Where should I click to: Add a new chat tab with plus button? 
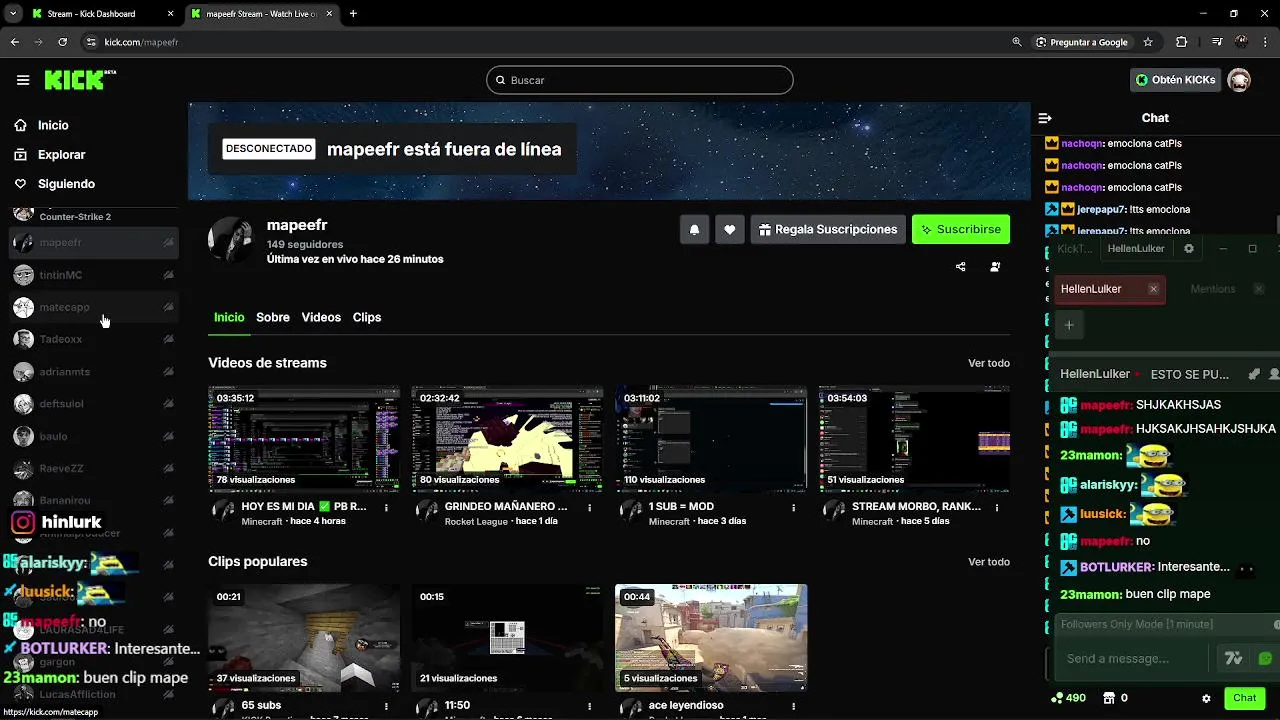click(x=1069, y=325)
